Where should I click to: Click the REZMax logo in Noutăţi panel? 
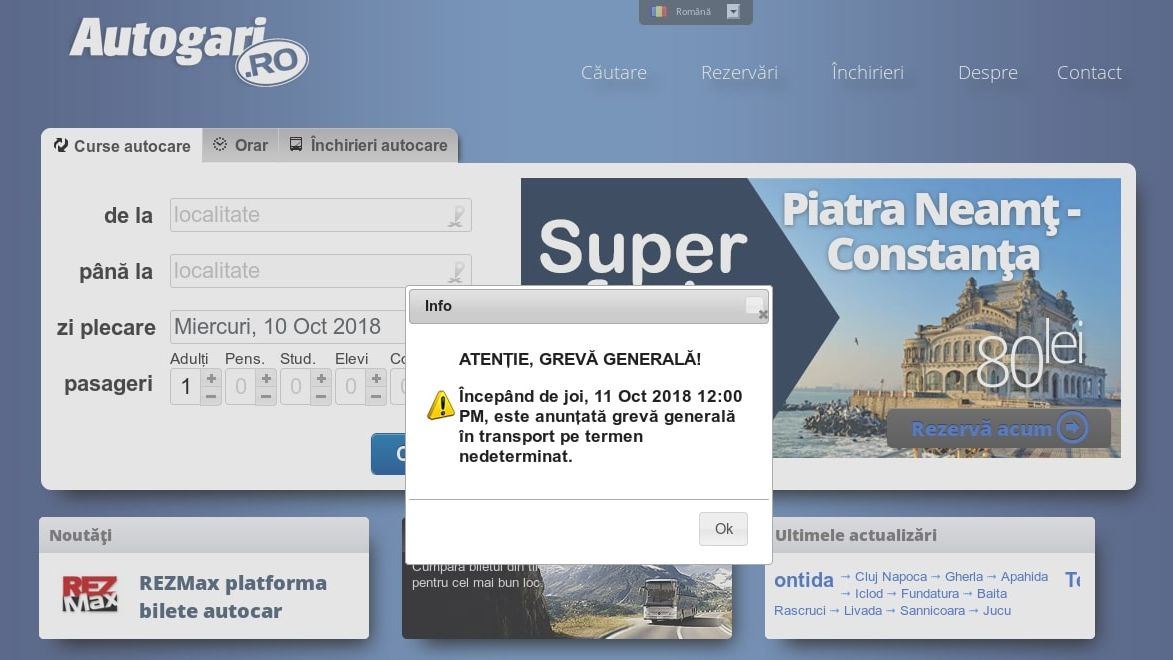(x=90, y=595)
